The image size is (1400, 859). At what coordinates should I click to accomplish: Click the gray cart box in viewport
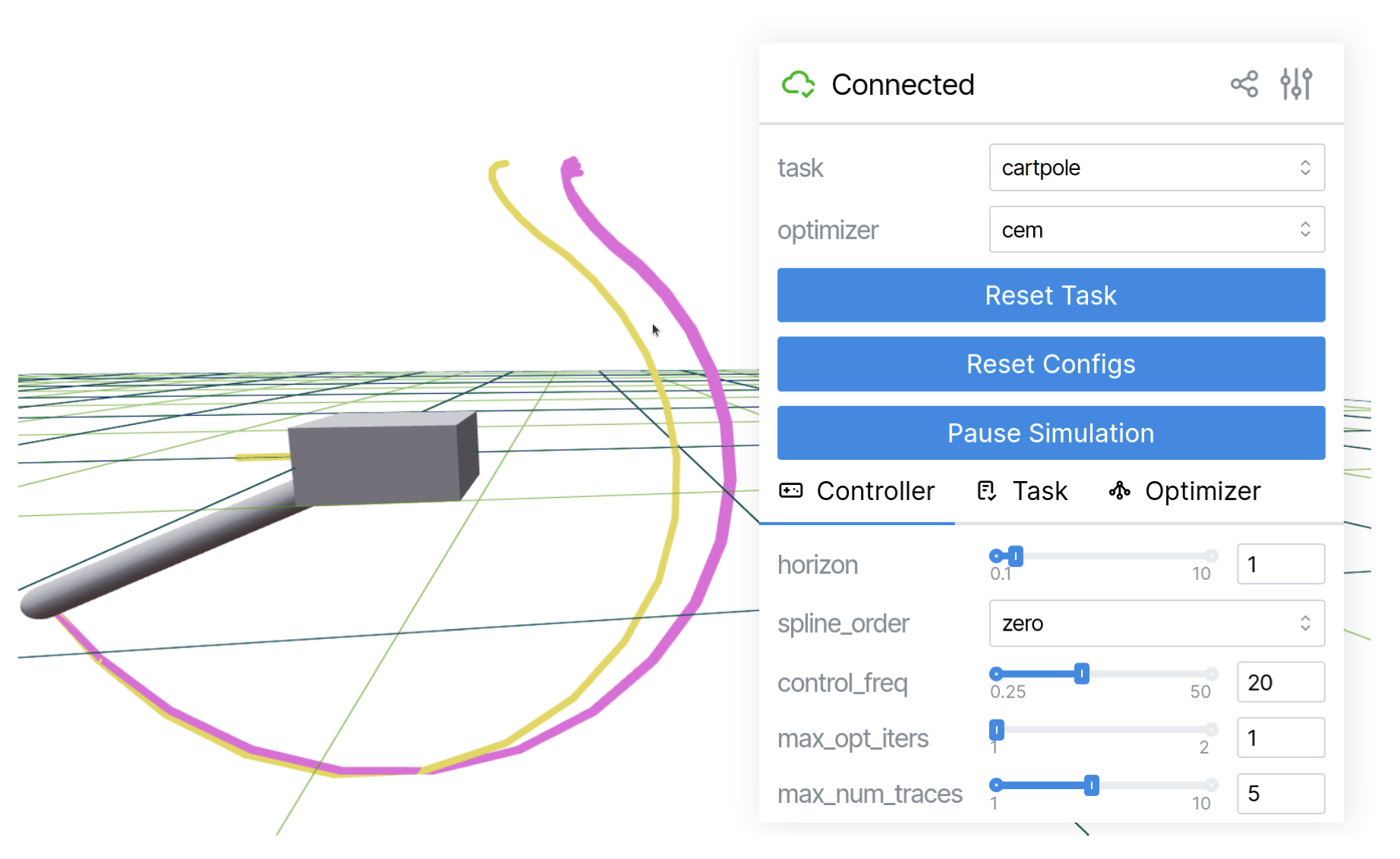click(381, 461)
